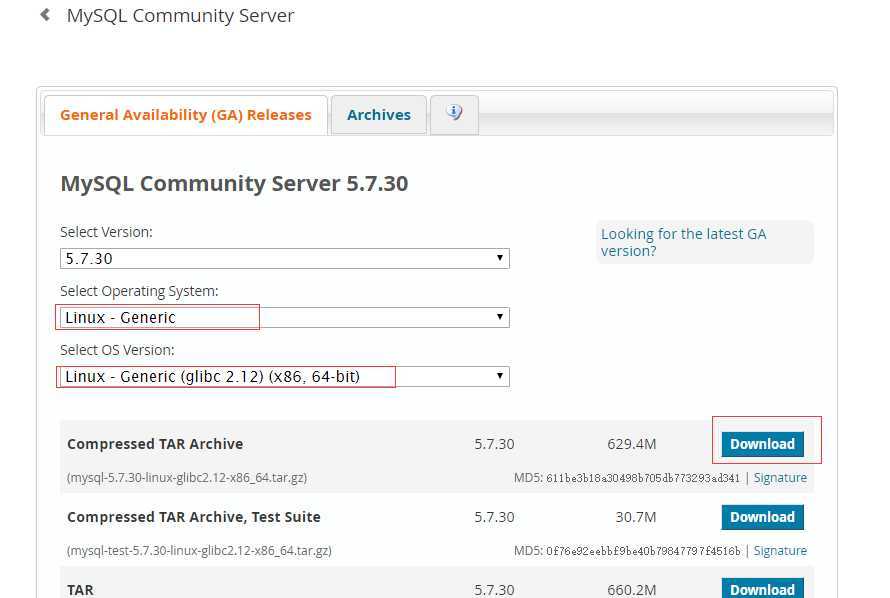Click the filename mysql-test-5.7.30-linux-glibc2.12-x86_64.tar.gz

click(x=199, y=551)
